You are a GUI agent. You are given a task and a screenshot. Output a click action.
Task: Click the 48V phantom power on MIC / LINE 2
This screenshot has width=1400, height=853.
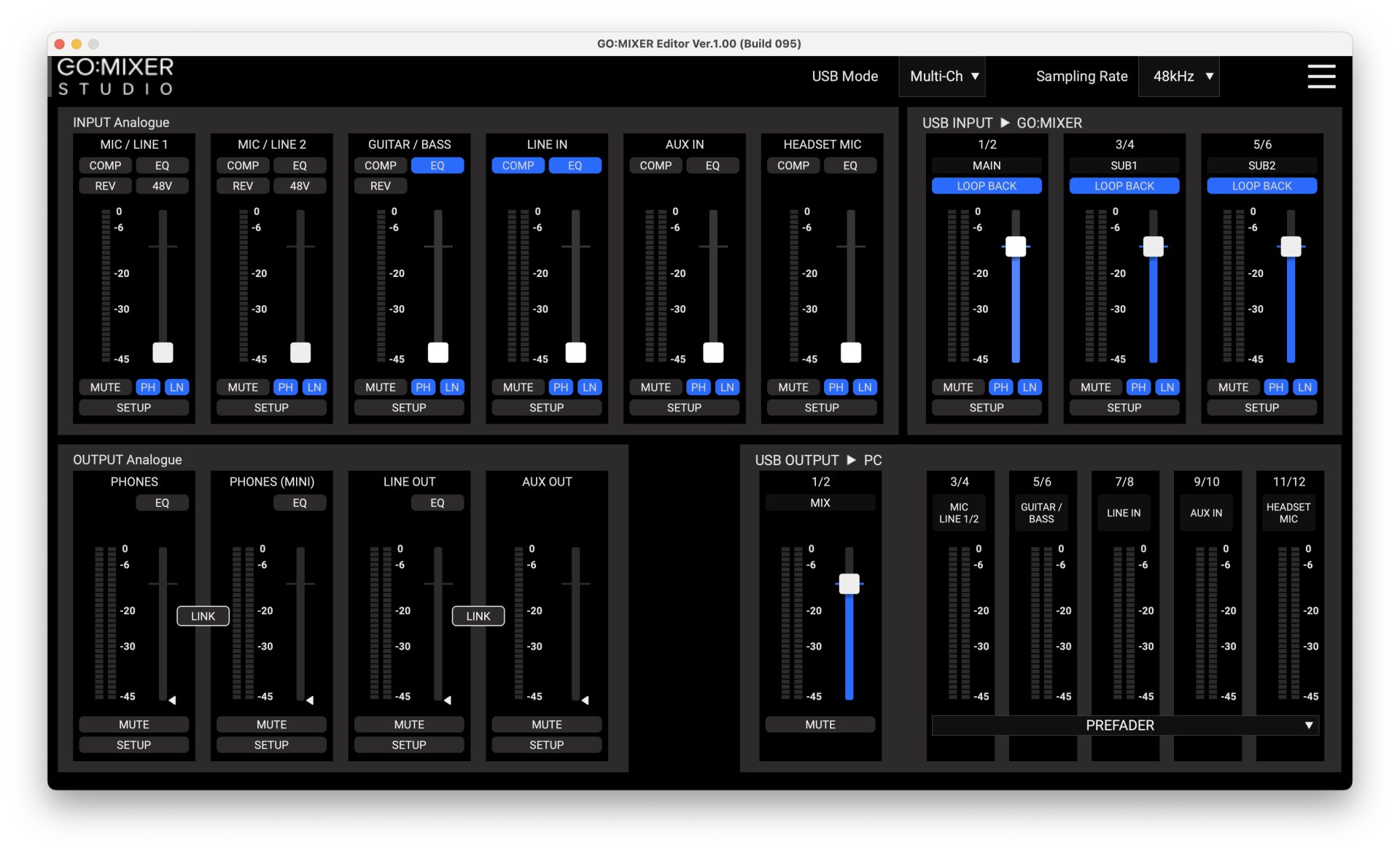(x=300, y=186)
